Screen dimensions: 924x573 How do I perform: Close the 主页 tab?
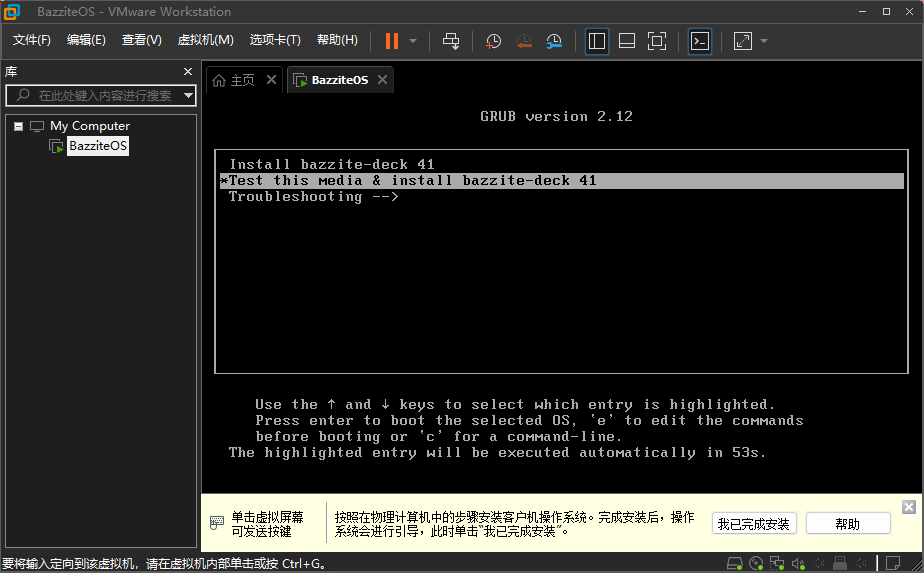pyautogui.click(x=271, y=80)
